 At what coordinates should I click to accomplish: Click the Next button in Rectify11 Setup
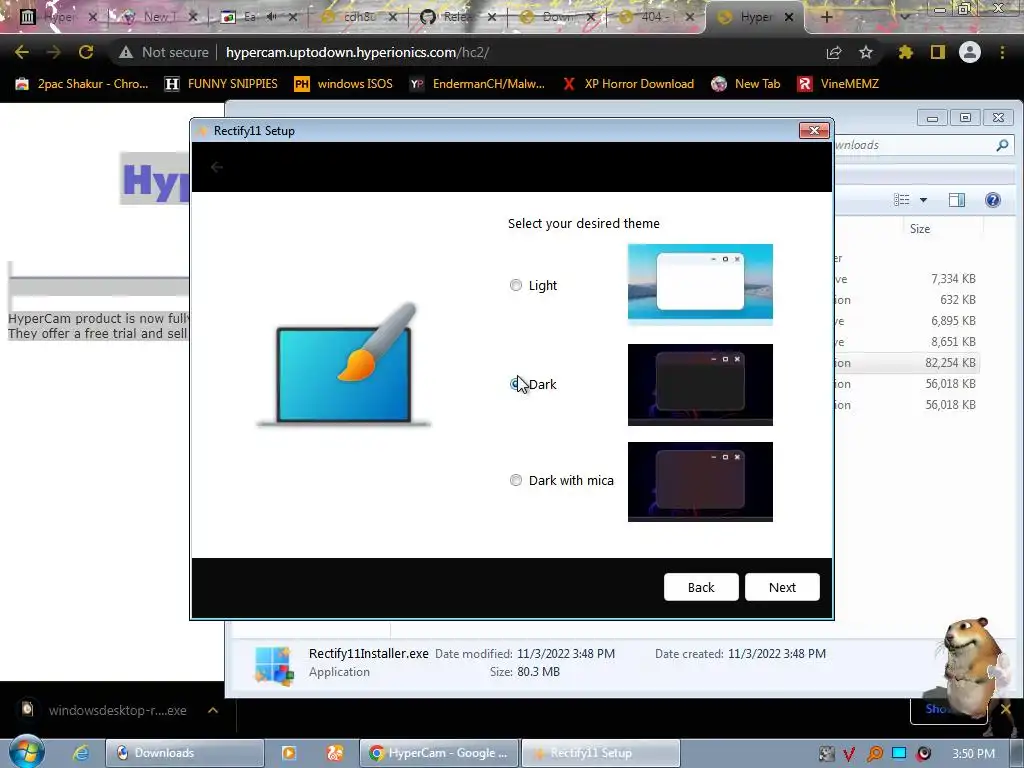[x=782, y=587]
